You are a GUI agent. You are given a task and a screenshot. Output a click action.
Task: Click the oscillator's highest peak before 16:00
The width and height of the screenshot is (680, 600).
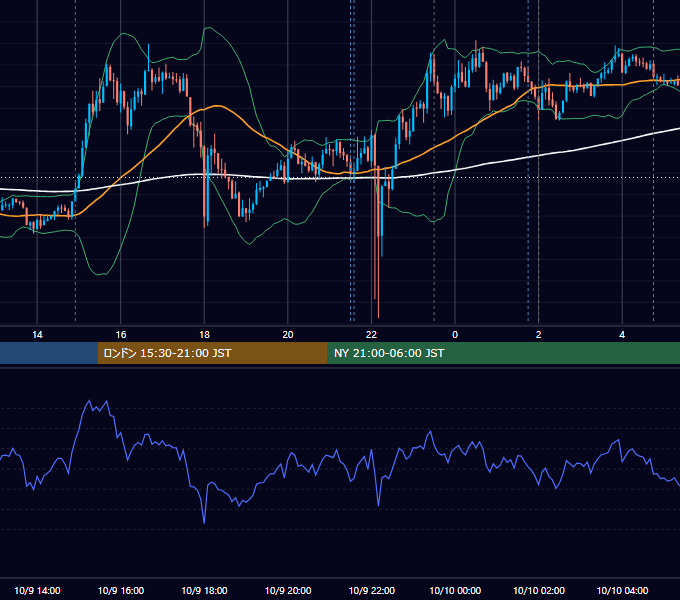(90, 401)
